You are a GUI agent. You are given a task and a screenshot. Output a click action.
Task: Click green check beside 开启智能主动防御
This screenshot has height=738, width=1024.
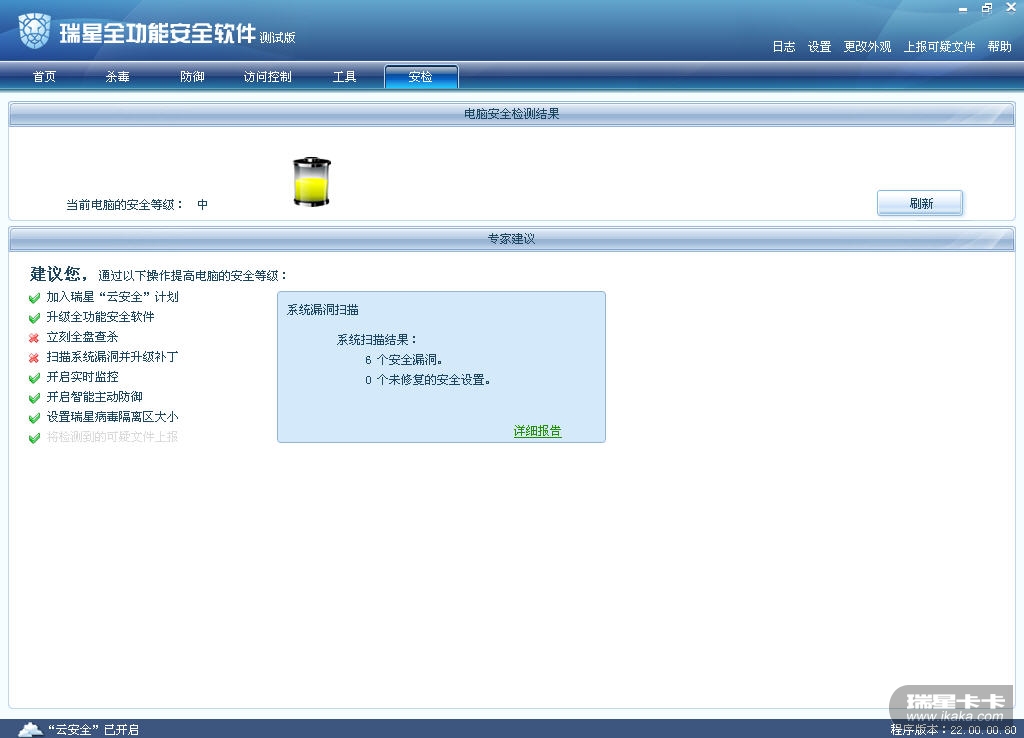35,398
